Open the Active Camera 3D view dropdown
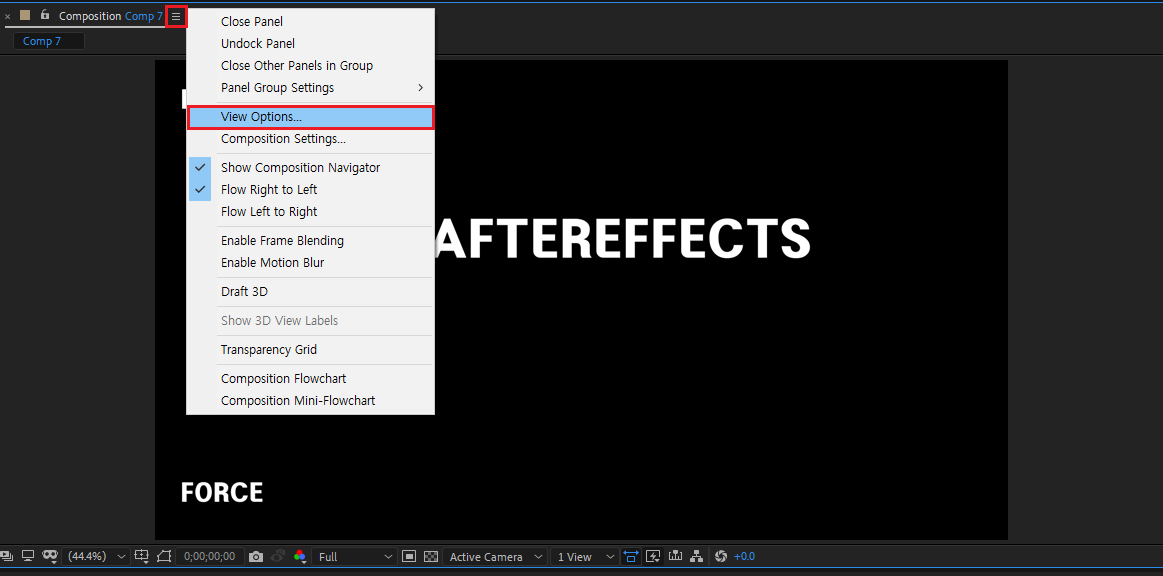 (x=495, y=557)
